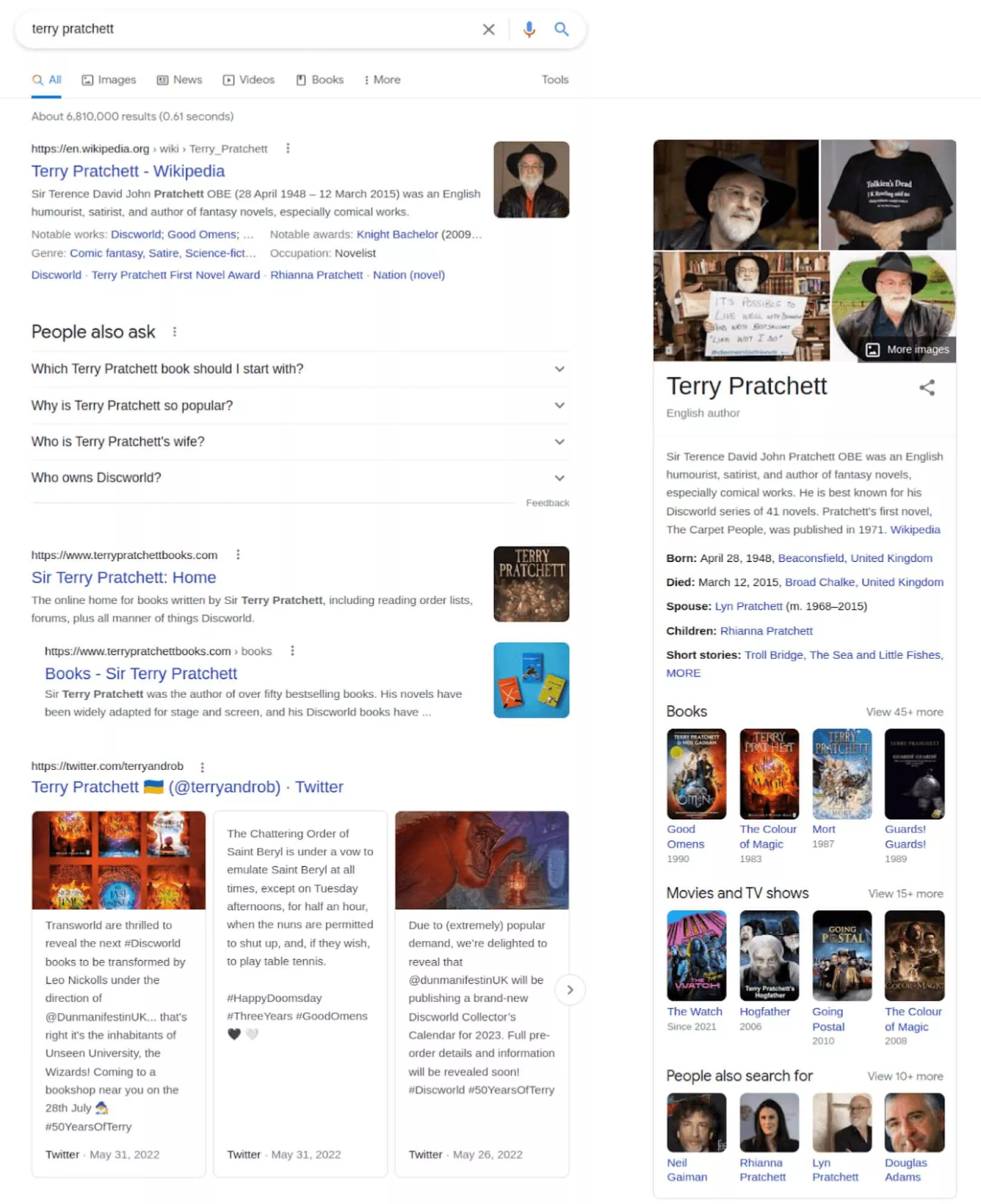Viewport: 981px width, 1204px height.
Task: Open options menu for terrypratchettbooks.com Home result
Action: 238,555
